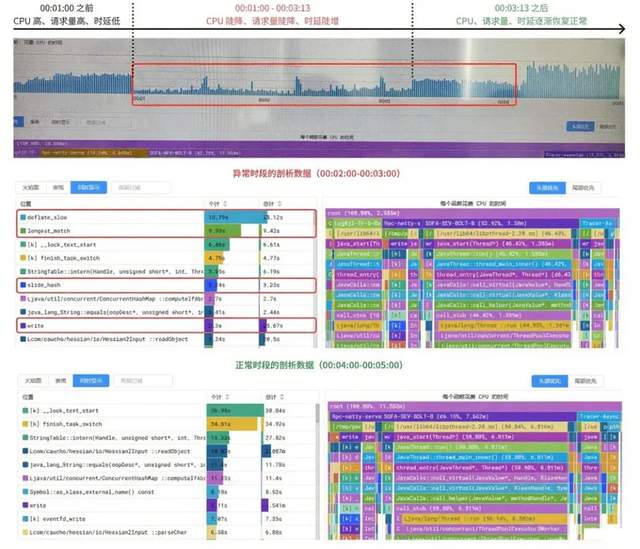Screen dimensions: 640x549
Task: Select java_lang_String::equals row in 异常时段 table
Action: pyautogui.click(x=166, y=312)
